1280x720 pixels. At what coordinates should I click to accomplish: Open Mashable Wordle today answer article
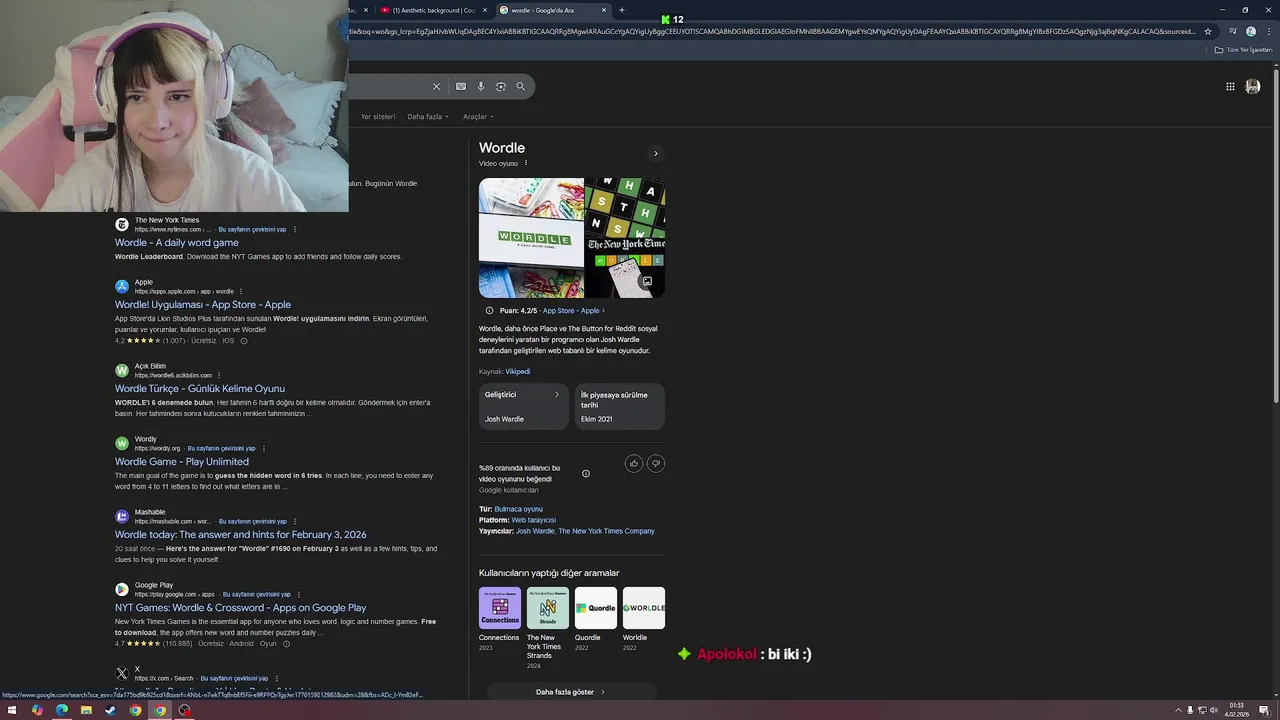[x=241, y=535]
